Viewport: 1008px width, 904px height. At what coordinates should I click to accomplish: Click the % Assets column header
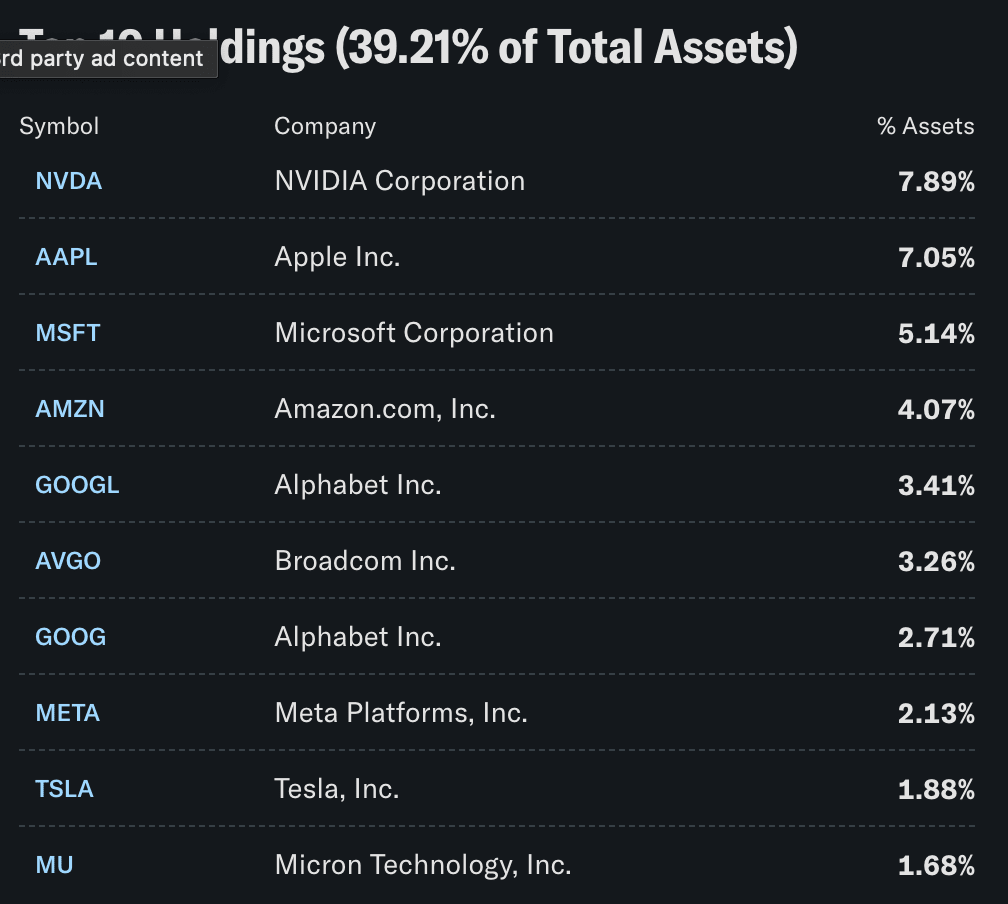(x=926, y=126)
